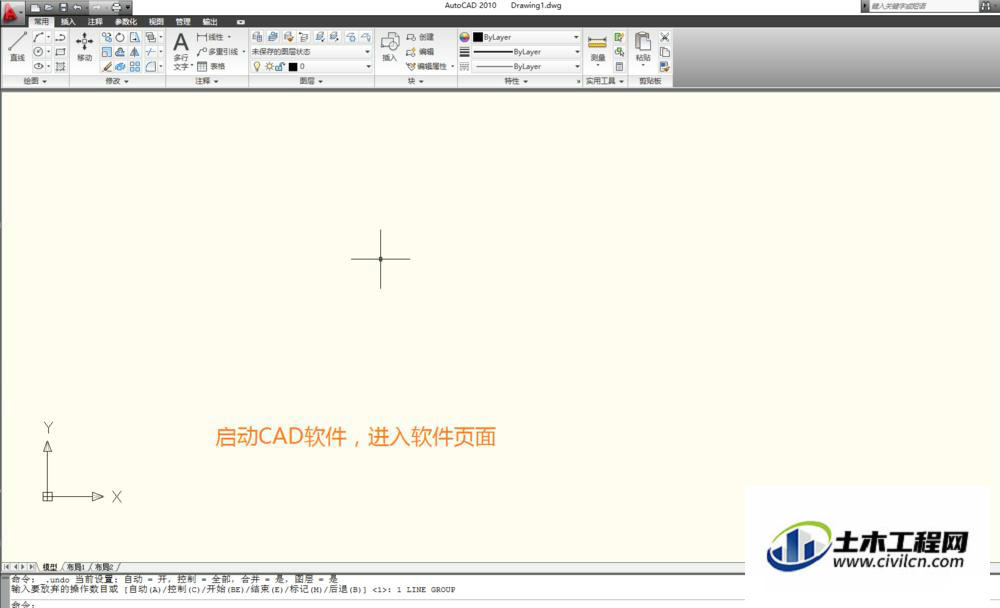Open the AutoCAD application menu button
This screenshot has height=608, width=1000.
coord(11,12)
